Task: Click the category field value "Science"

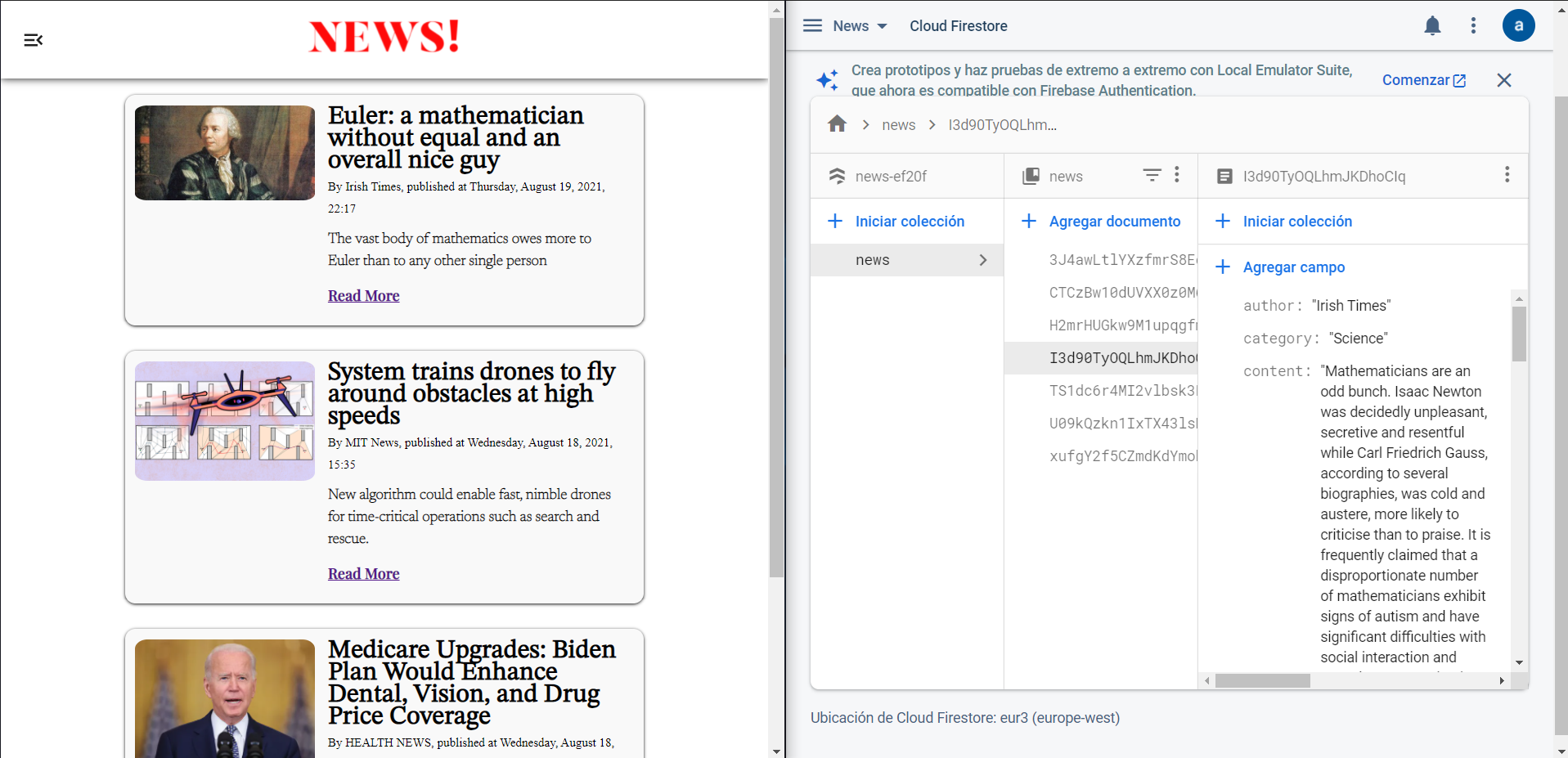Action: click(1359, 339)
